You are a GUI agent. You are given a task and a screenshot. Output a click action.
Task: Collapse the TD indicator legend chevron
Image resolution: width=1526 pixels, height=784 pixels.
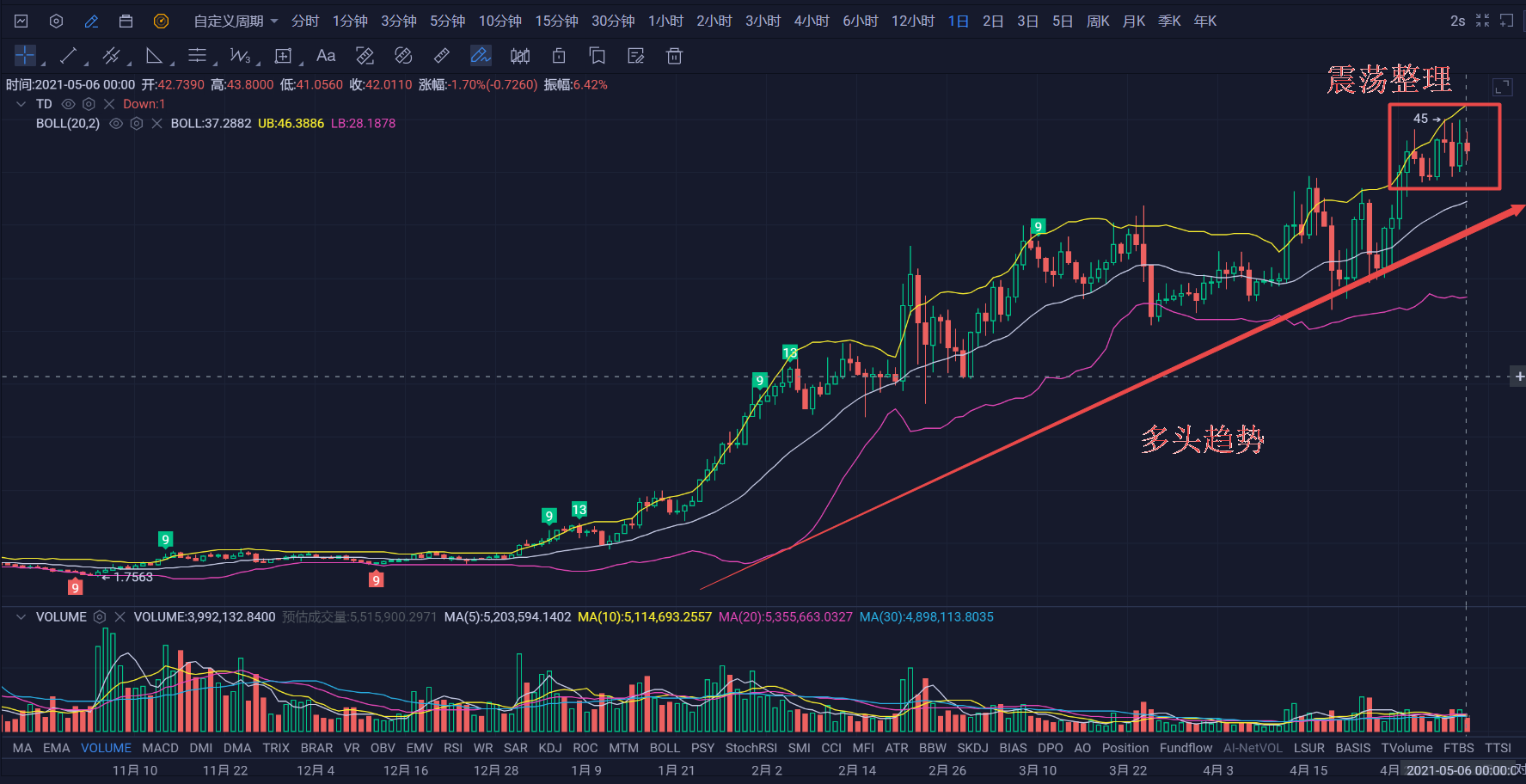coord(21,104)
